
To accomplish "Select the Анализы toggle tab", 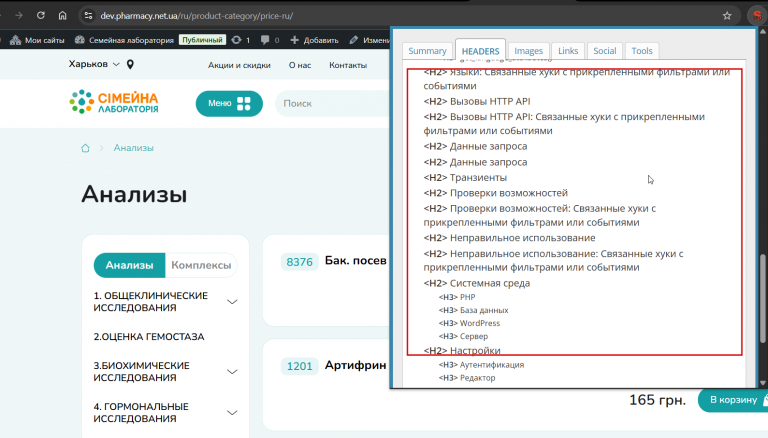I will click(129, 265).
